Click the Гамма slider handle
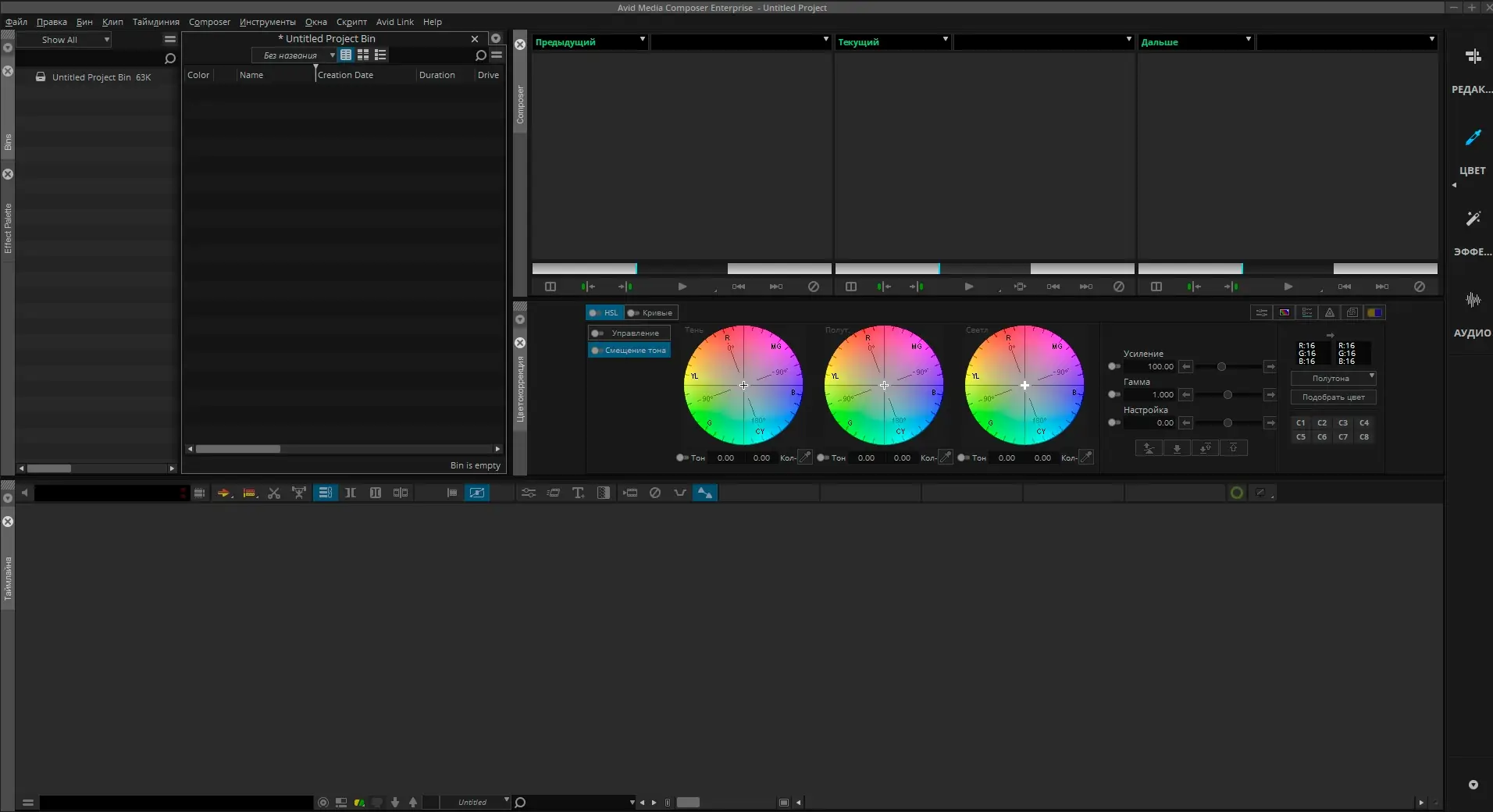 (x=1228, y=394)
